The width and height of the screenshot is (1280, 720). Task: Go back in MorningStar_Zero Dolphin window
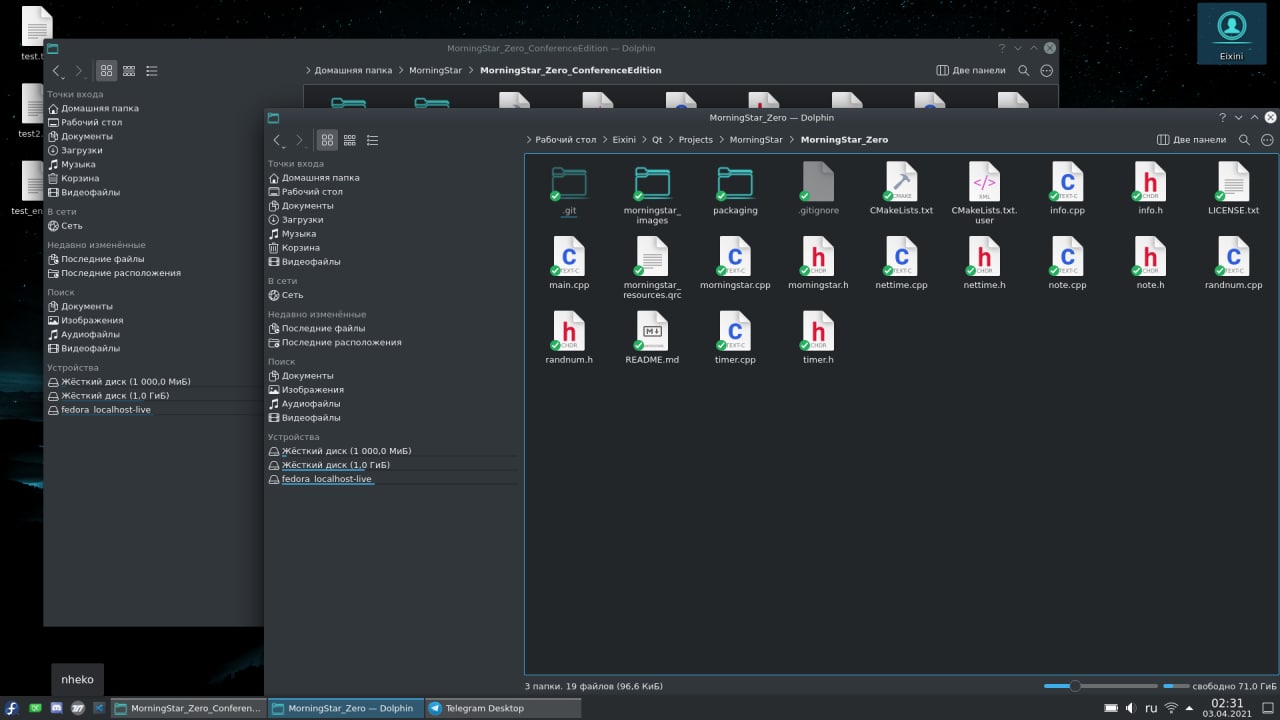tap(279, 140)
